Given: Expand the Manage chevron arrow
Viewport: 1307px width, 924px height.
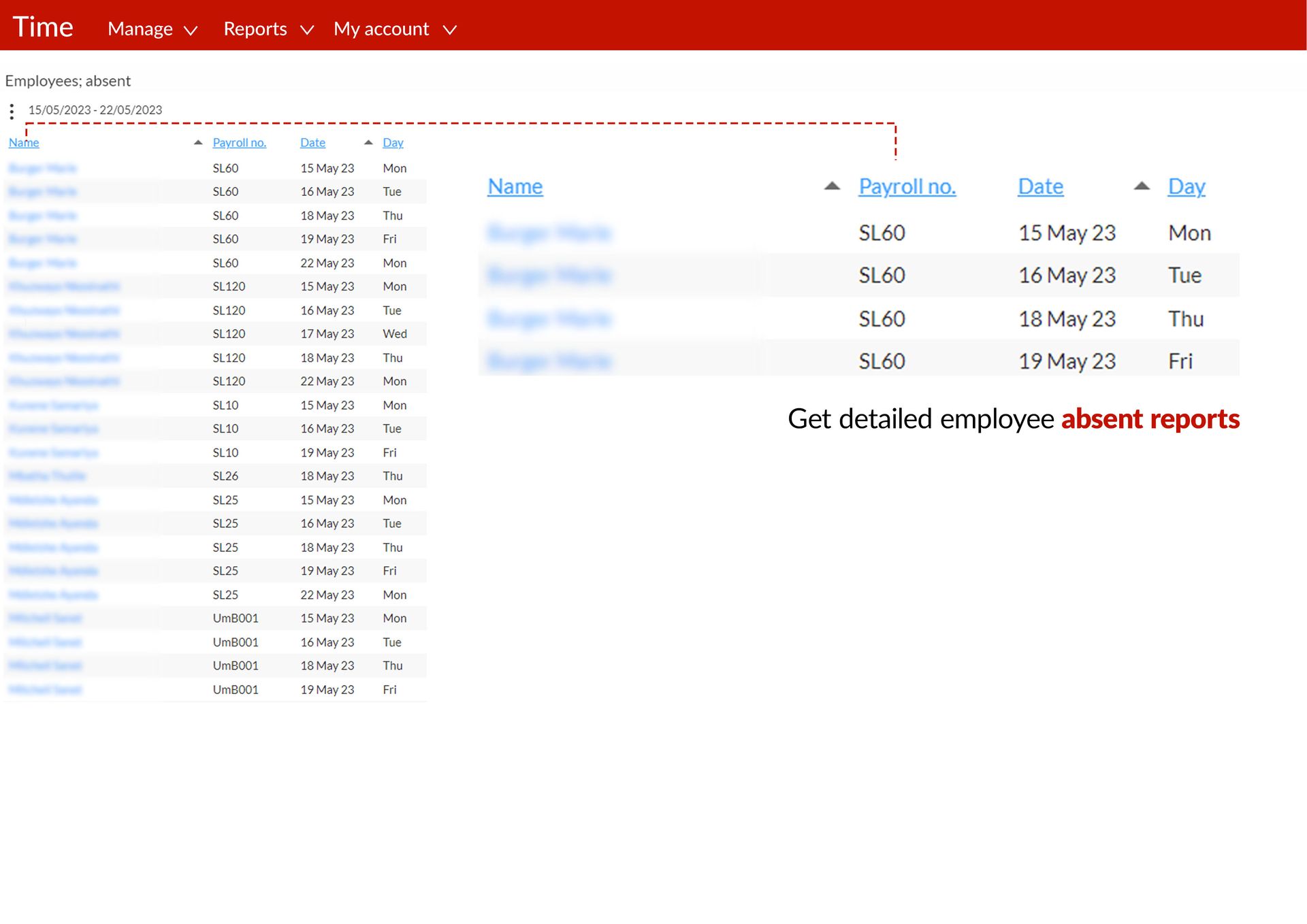Looking at the screenshot, I should (191, 30).
